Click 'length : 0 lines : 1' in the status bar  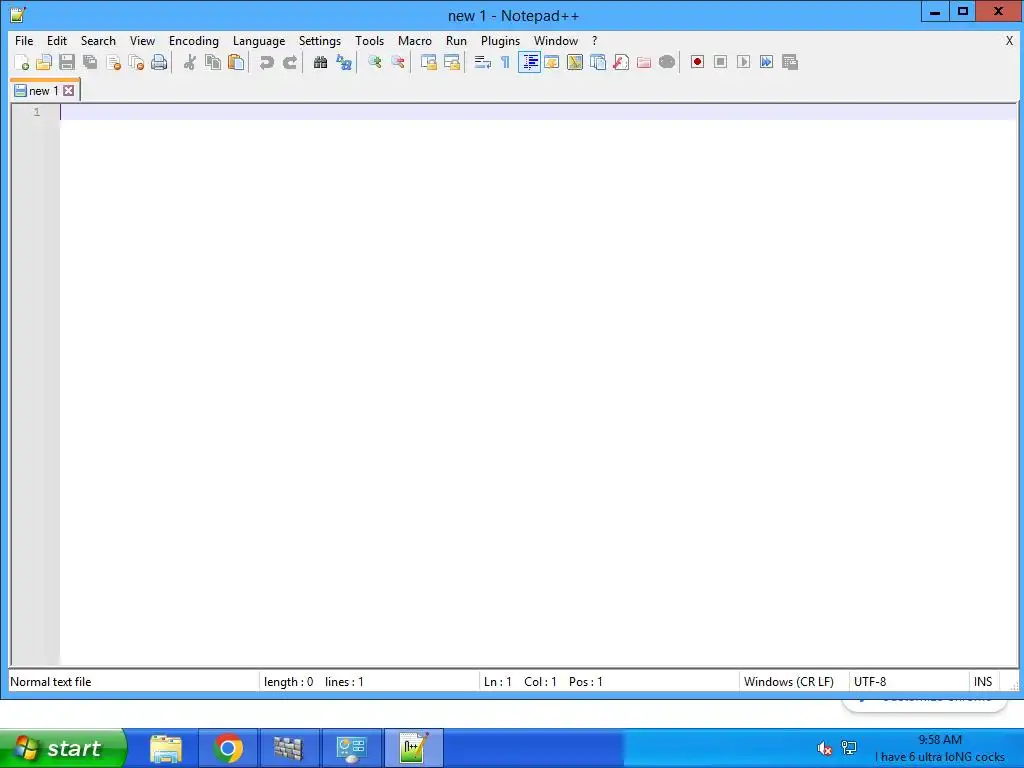(x=313, y=682)
